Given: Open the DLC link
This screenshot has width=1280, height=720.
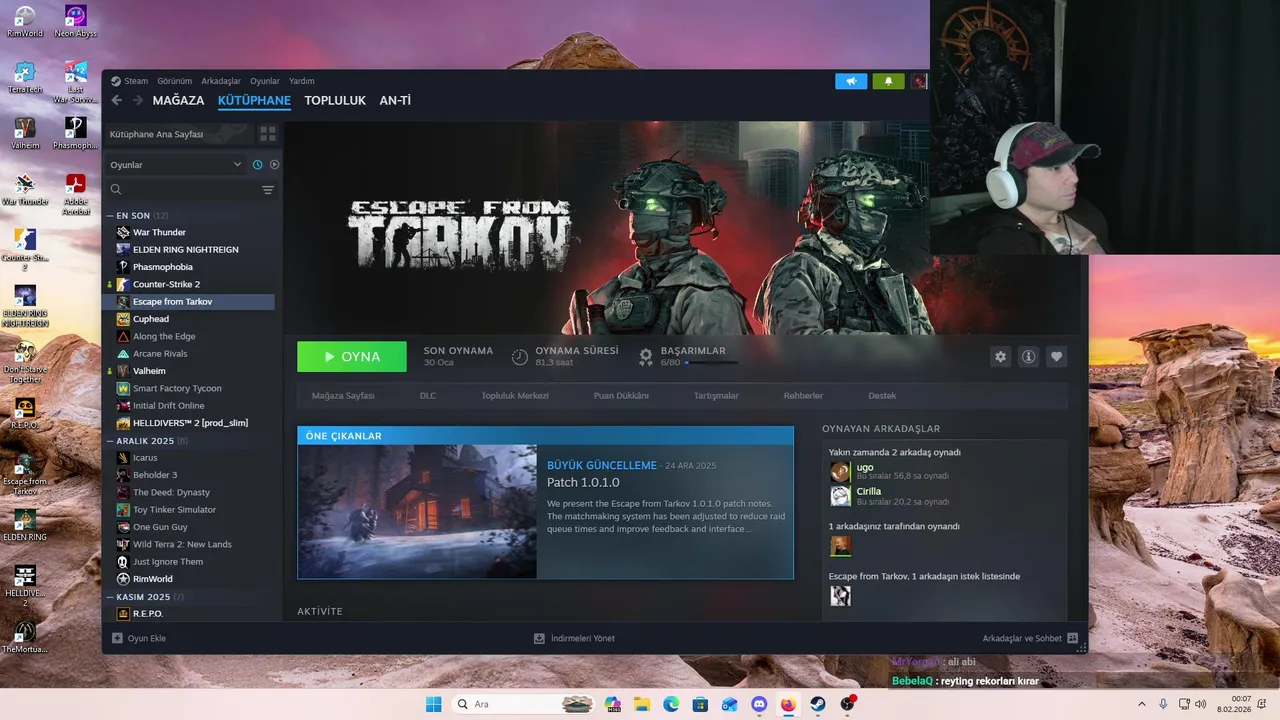Looking at the screenshot, I should tap(428, 396).
